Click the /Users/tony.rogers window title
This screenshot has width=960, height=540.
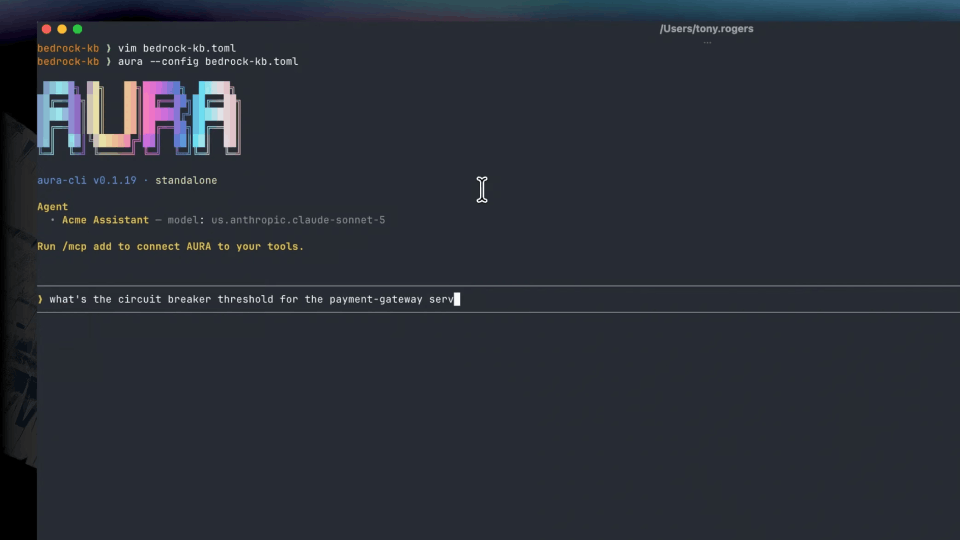707,29
